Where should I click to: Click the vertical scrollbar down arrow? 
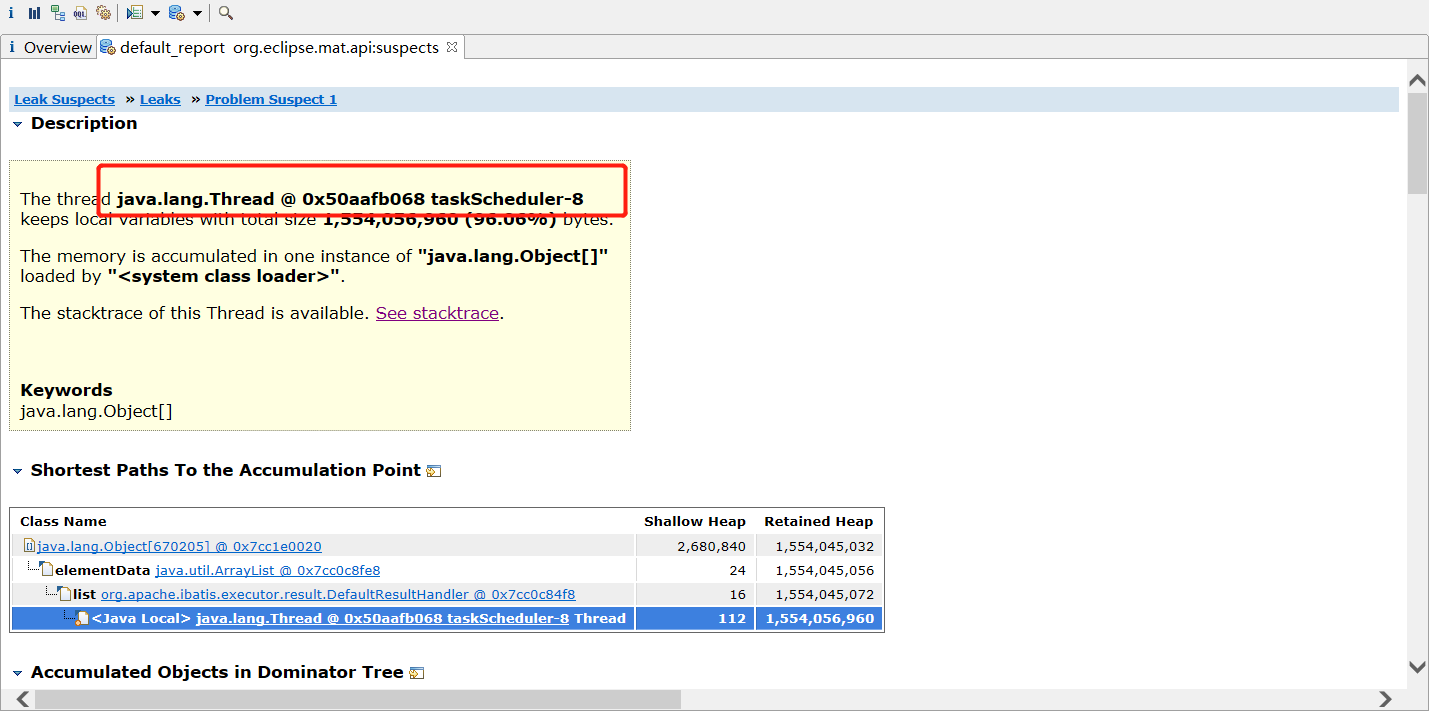click(1417, 666)
